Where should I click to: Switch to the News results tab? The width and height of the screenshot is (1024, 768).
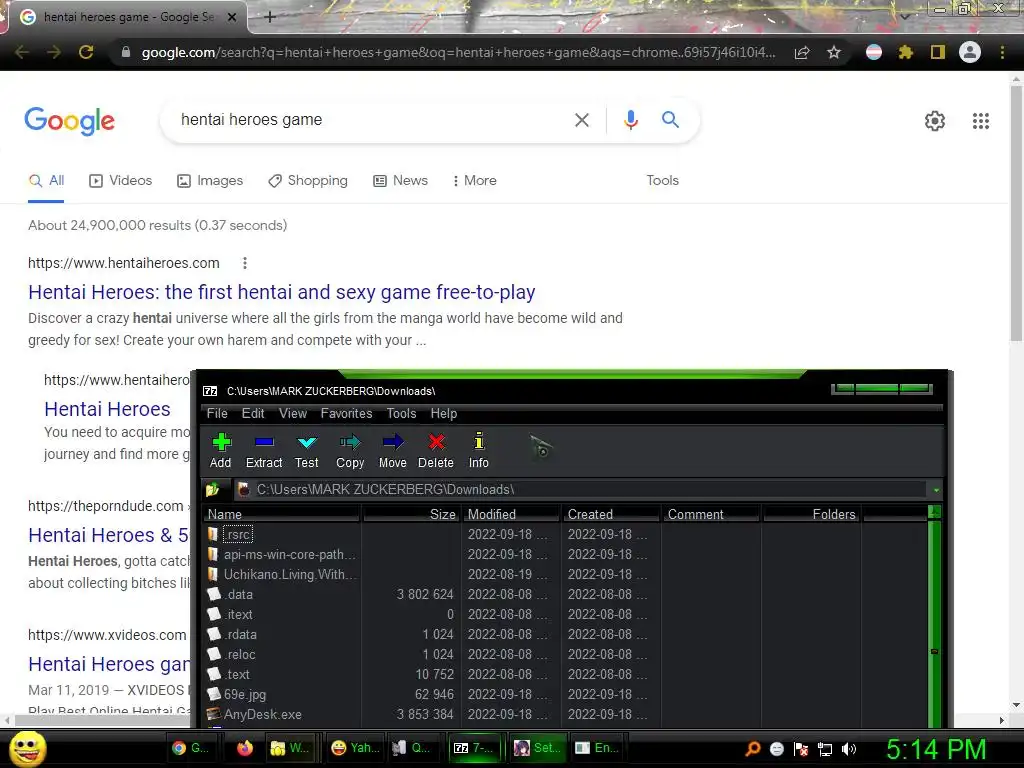click(400, 181)
